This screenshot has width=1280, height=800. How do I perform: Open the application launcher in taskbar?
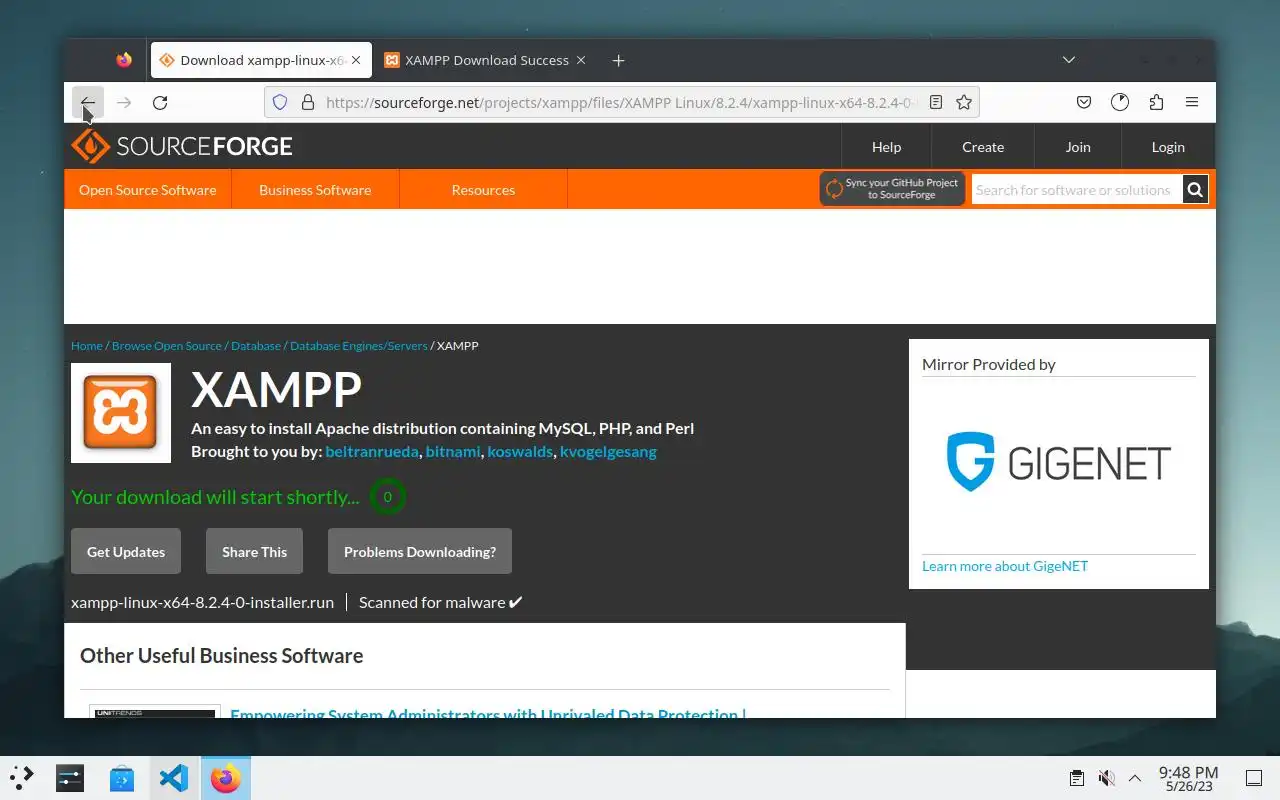point(22,778)
